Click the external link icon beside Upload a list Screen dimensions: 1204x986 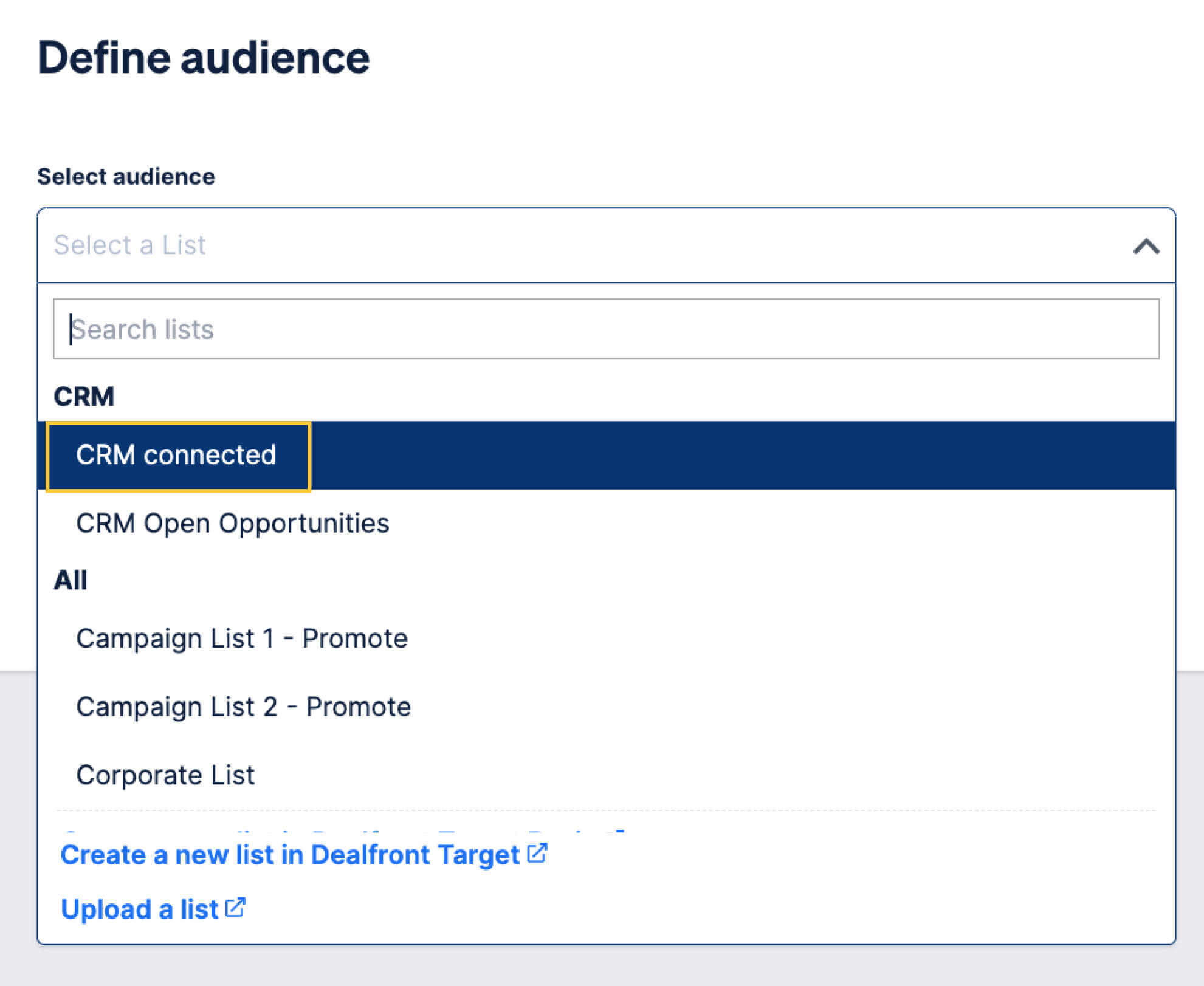pyautogui.click(x=236, y=908)
